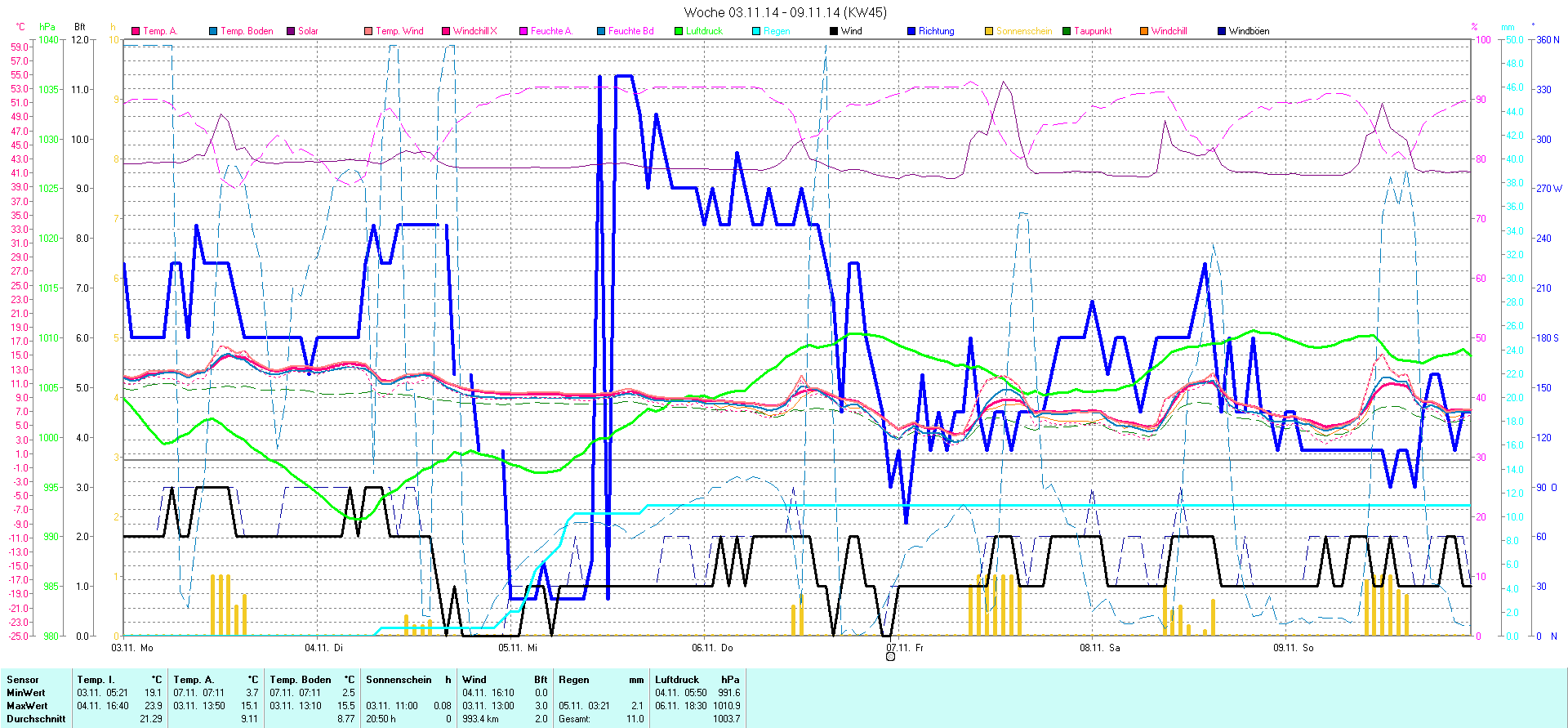Viewport: 1568px width, 728px height.
Task: Click the red Temp. A. legend square
Action: click(x=136, y=31)
